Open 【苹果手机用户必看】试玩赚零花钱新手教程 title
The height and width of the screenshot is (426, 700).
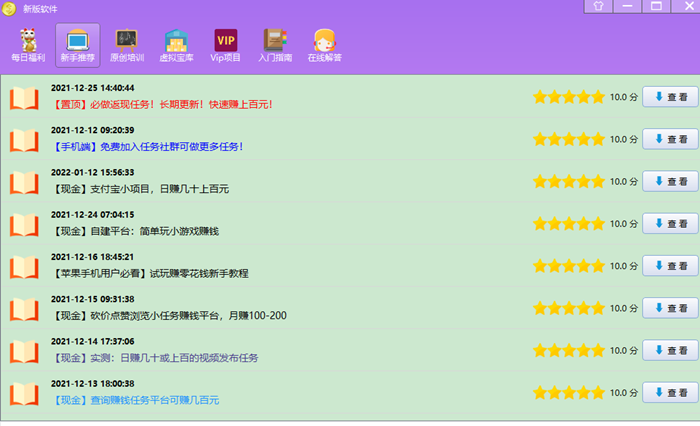[150, 273]
